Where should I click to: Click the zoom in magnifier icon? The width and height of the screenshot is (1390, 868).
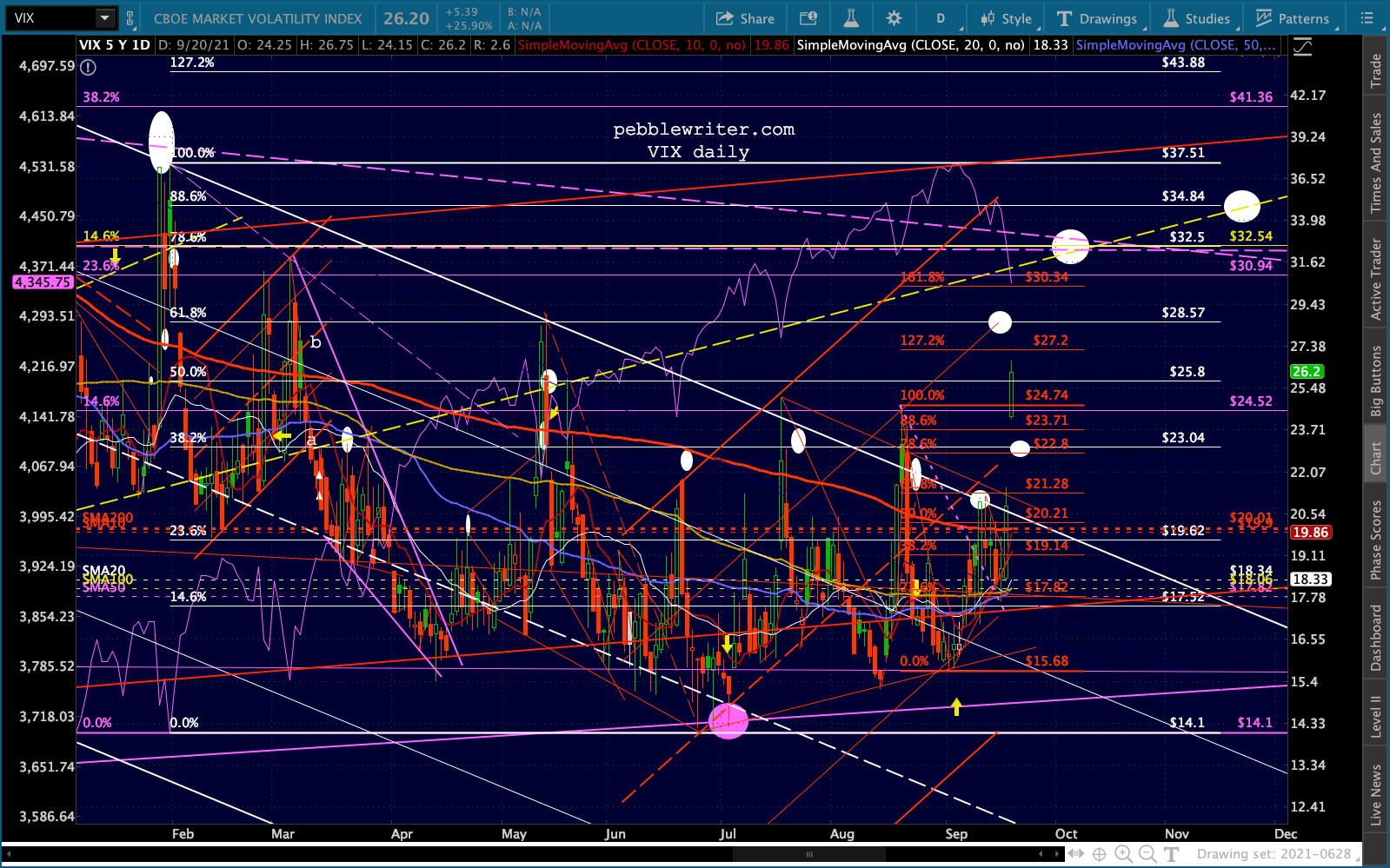tap(1123, 854)
